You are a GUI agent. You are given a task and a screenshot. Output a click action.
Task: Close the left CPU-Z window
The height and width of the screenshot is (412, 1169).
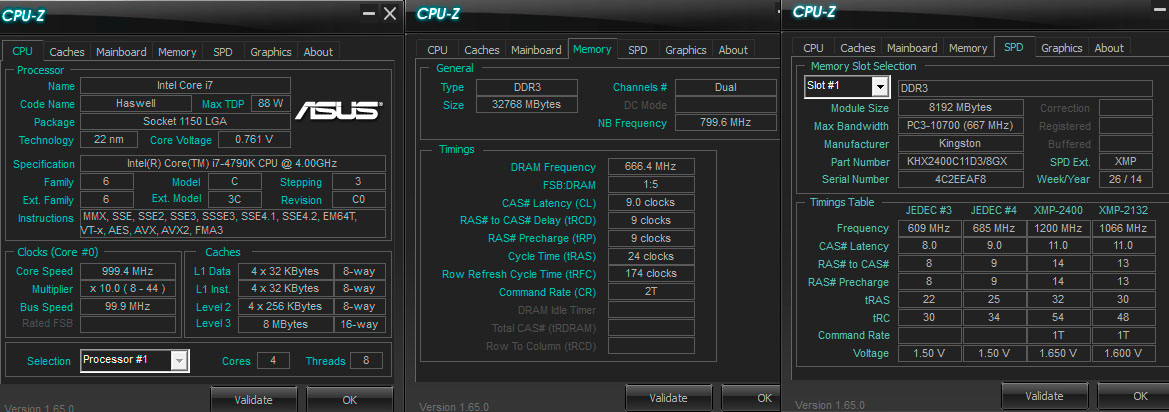(x=390, y=13)
